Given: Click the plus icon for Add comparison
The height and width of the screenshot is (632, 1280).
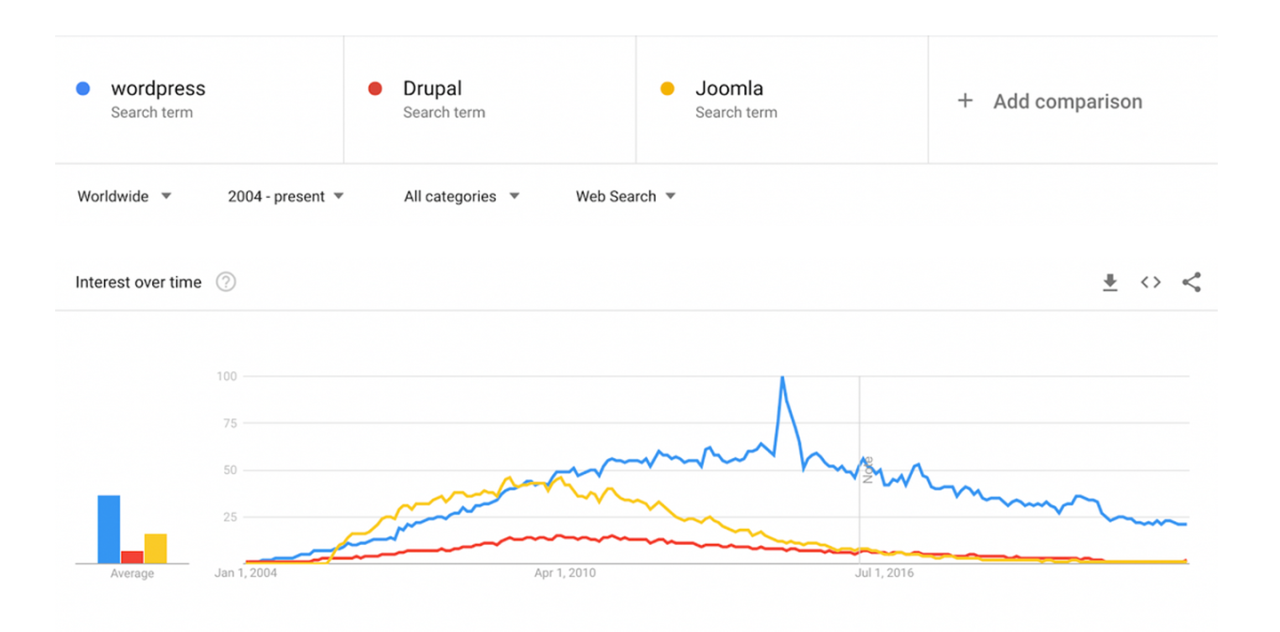Looking at the screenshot, I should (965, 101).
